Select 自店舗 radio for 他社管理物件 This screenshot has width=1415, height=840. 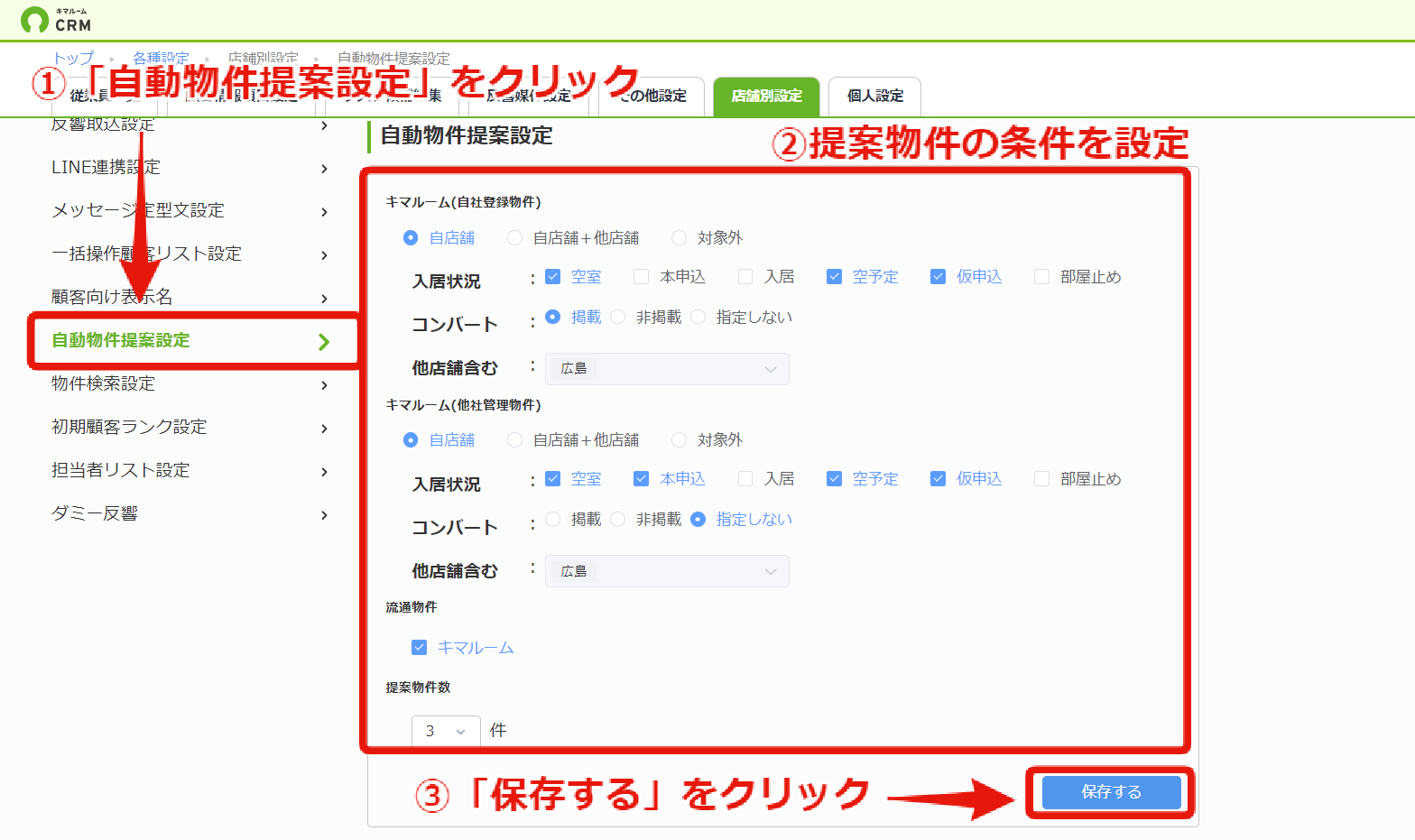click(x=411, y=440)
